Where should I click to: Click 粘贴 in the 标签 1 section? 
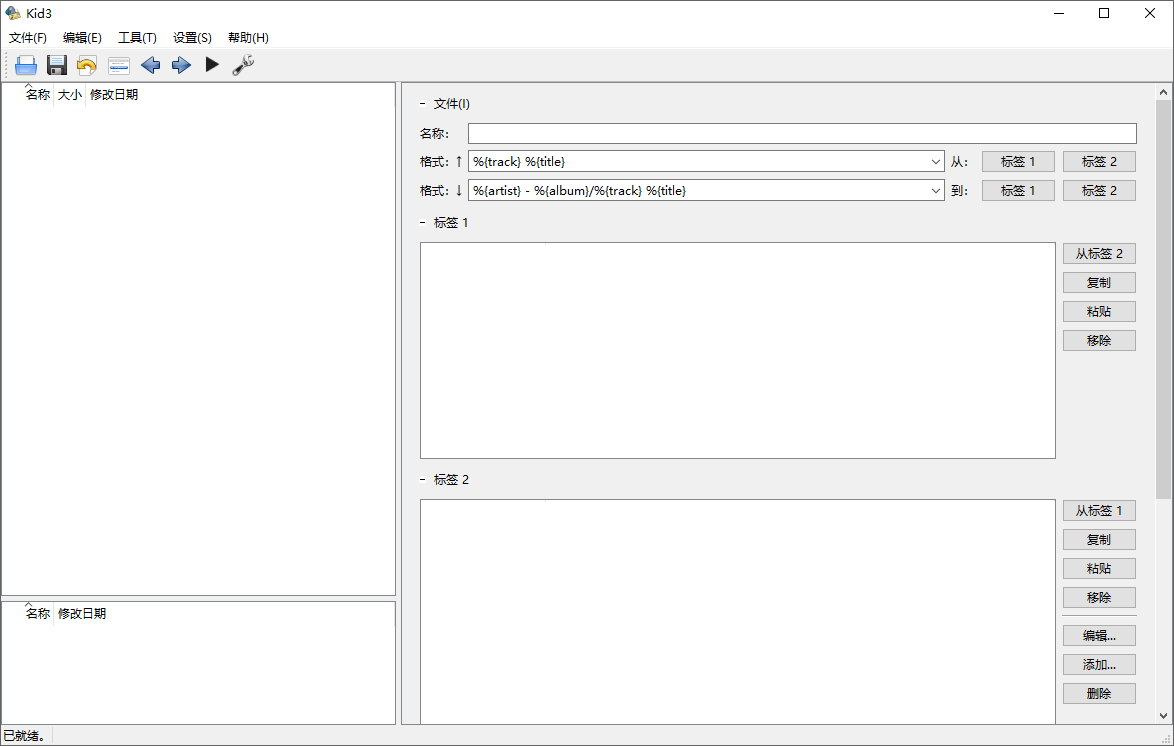pos(1099,312)
